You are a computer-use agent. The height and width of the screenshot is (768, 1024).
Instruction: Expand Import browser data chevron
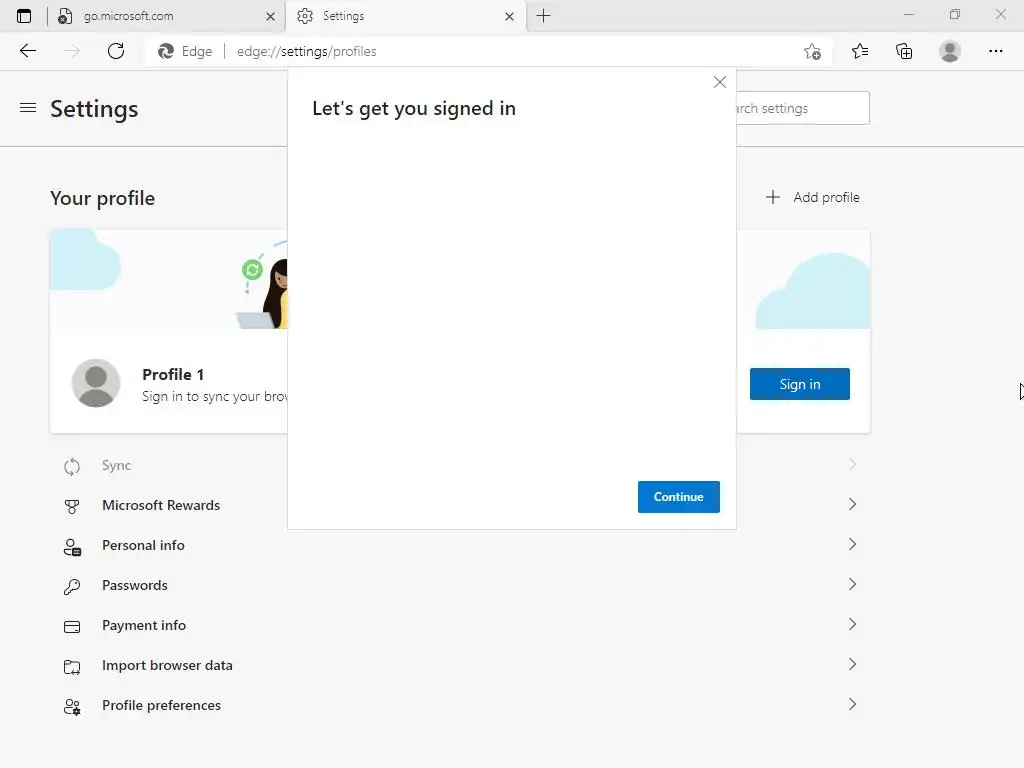tap(852, 664)
